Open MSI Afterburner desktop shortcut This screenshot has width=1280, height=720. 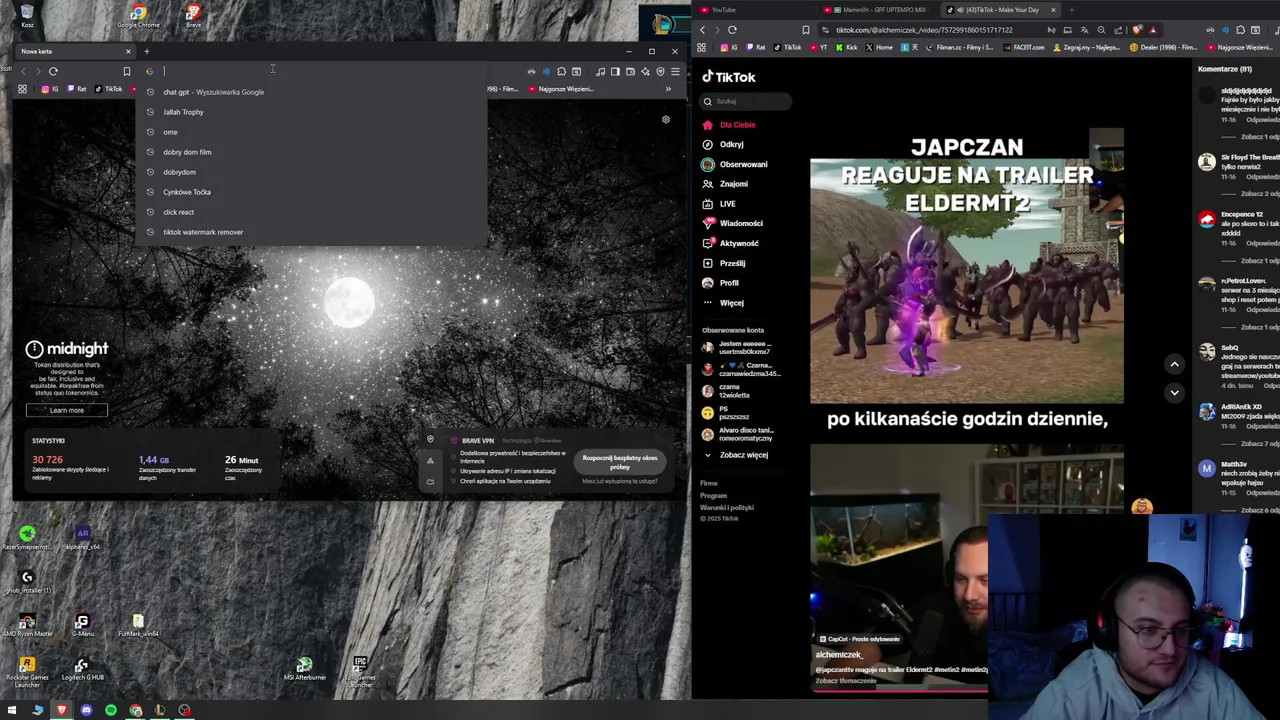(x=304, y=669)
